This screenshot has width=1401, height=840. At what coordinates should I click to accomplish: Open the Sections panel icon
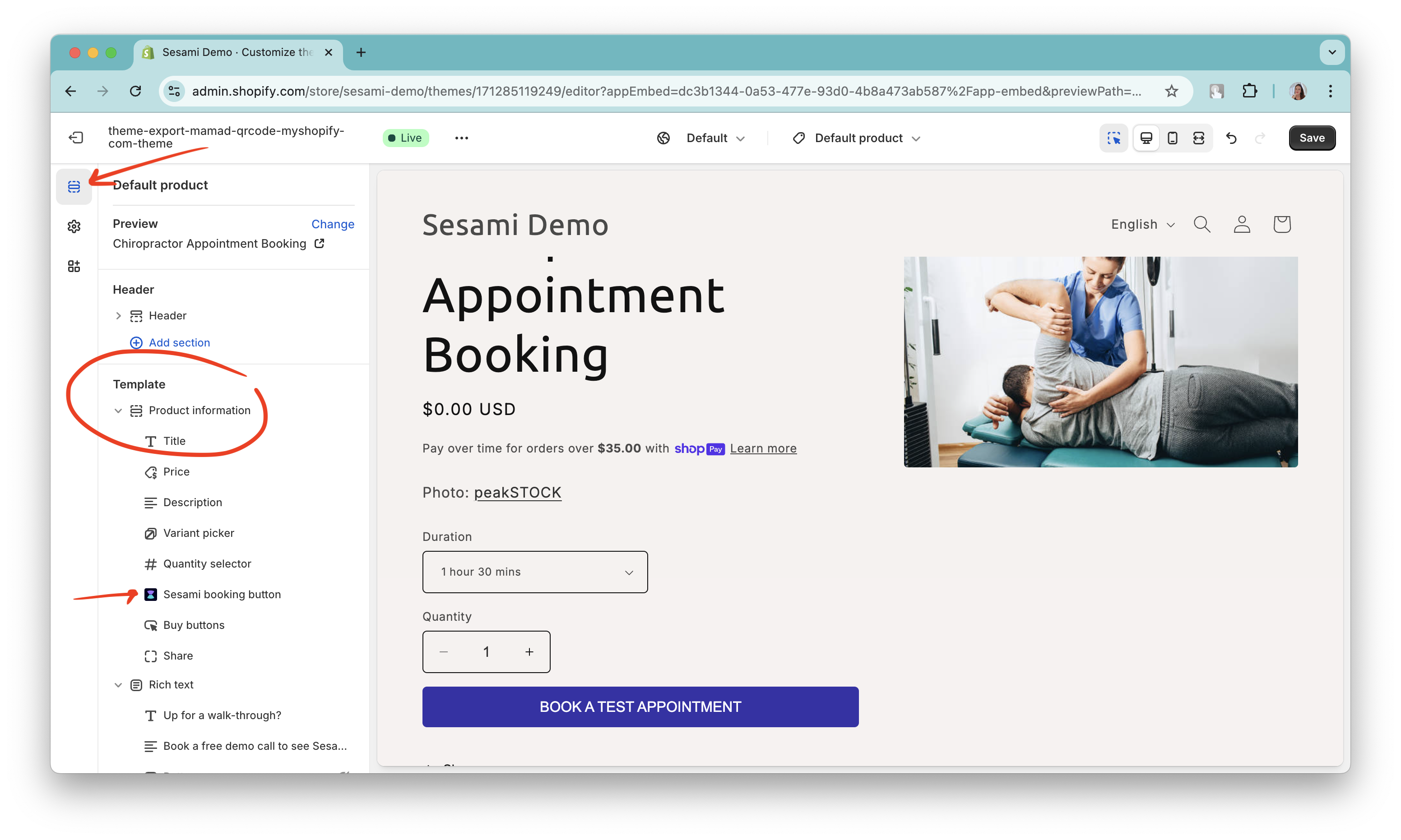[x=74, y=186]
